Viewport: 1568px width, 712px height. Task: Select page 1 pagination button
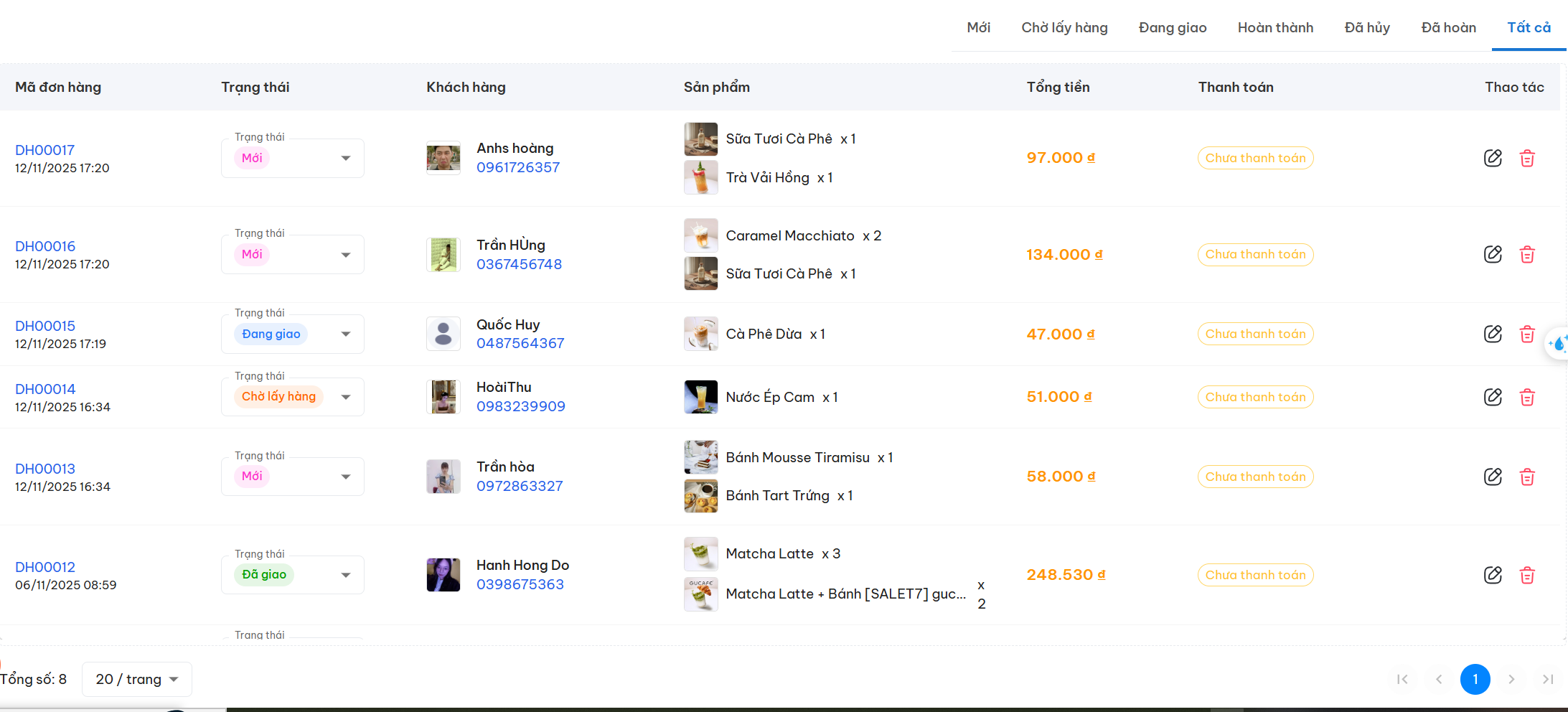pyautogui.click(x=1475, y=679)
